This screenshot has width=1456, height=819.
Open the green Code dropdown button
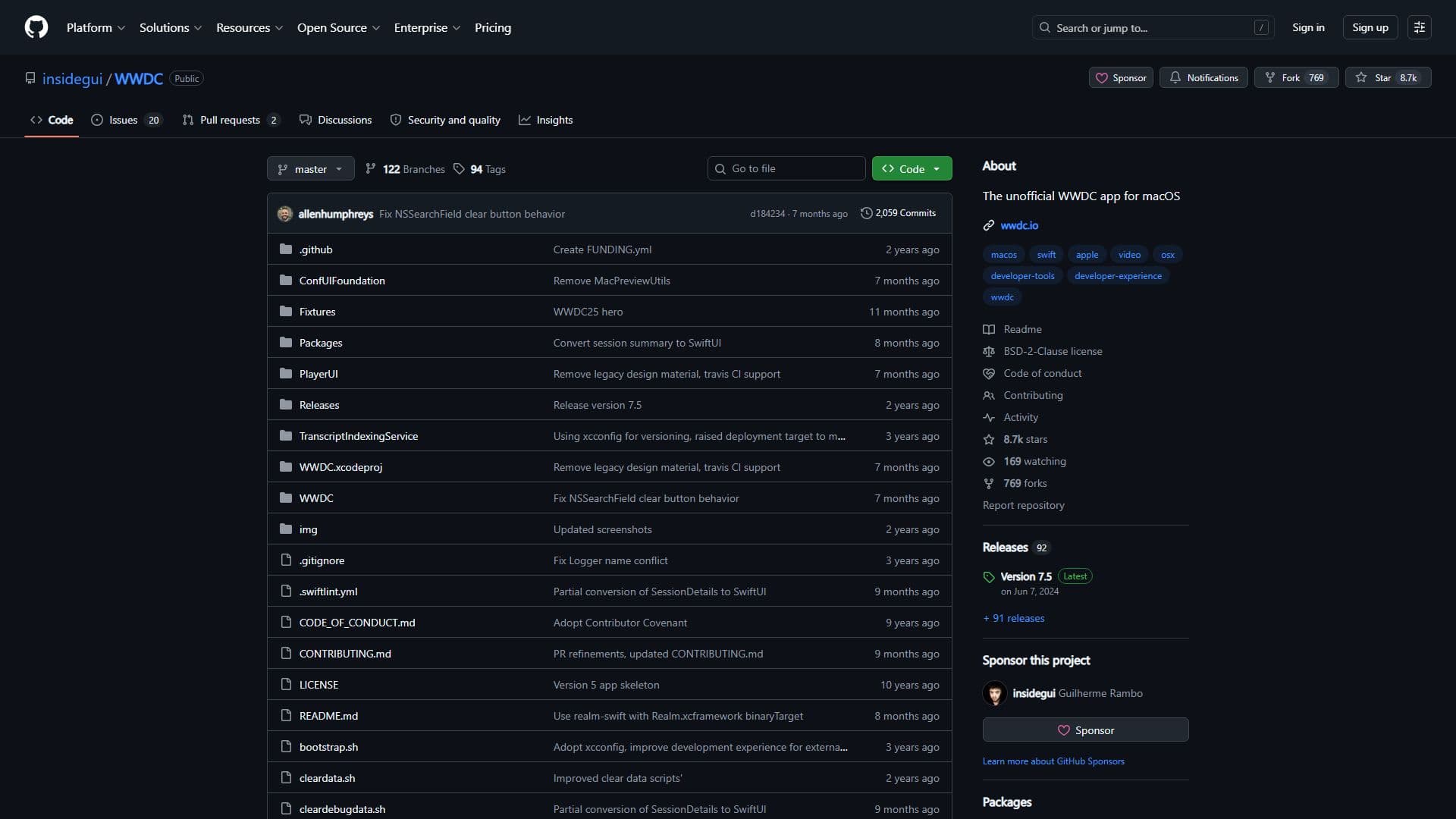[912, 169]
